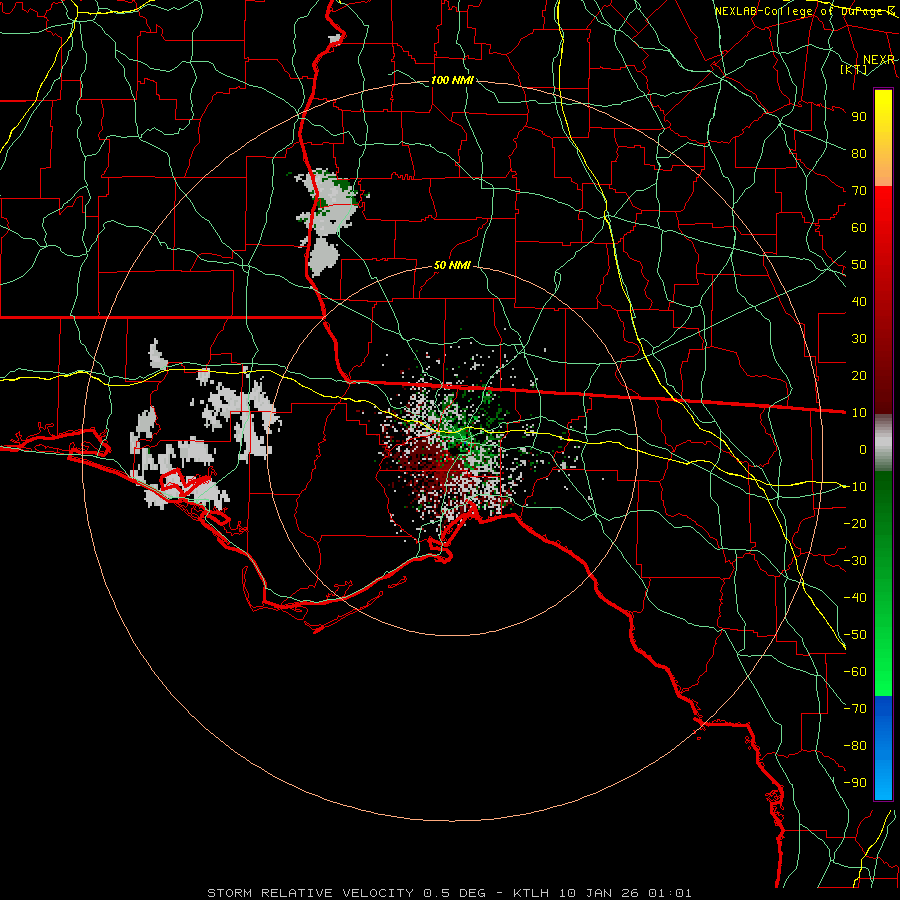Click the "KTLH 10 JAN 26 01:01" timestamp

coord(602,893)
